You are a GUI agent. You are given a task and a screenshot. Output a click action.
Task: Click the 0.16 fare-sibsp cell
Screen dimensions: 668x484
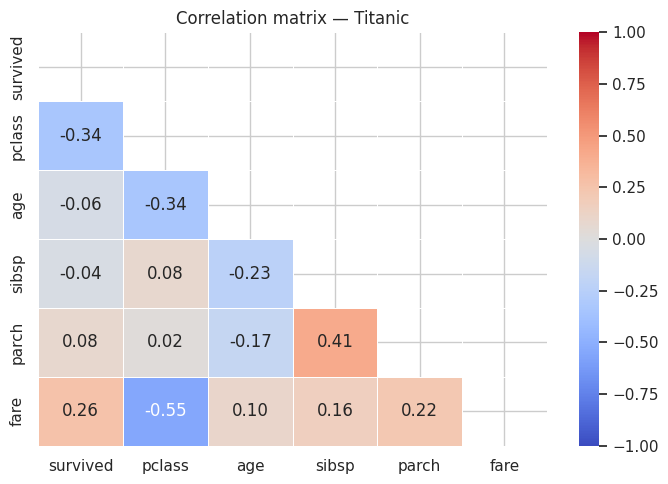coord(335,412)
